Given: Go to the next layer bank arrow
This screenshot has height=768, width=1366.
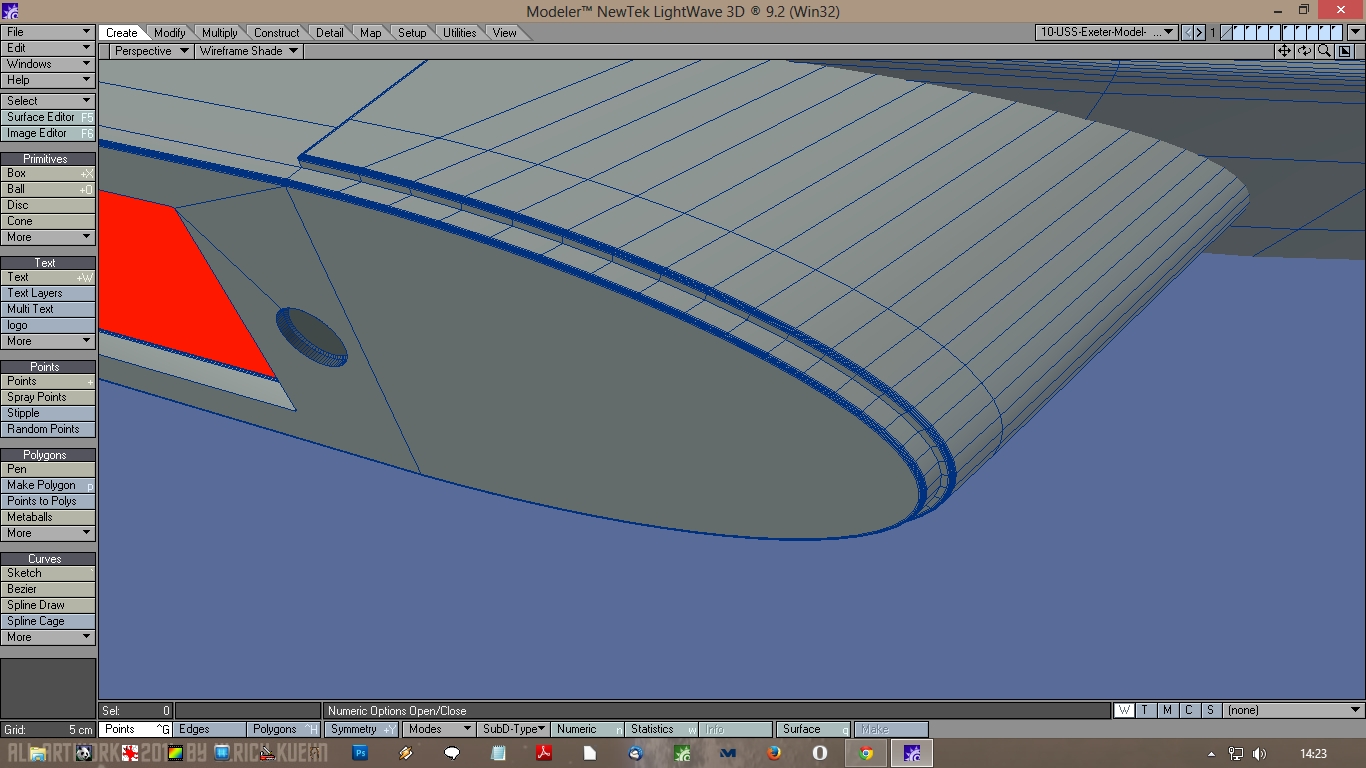Looking at the screenshot, I should click(x=1200, y=33).
